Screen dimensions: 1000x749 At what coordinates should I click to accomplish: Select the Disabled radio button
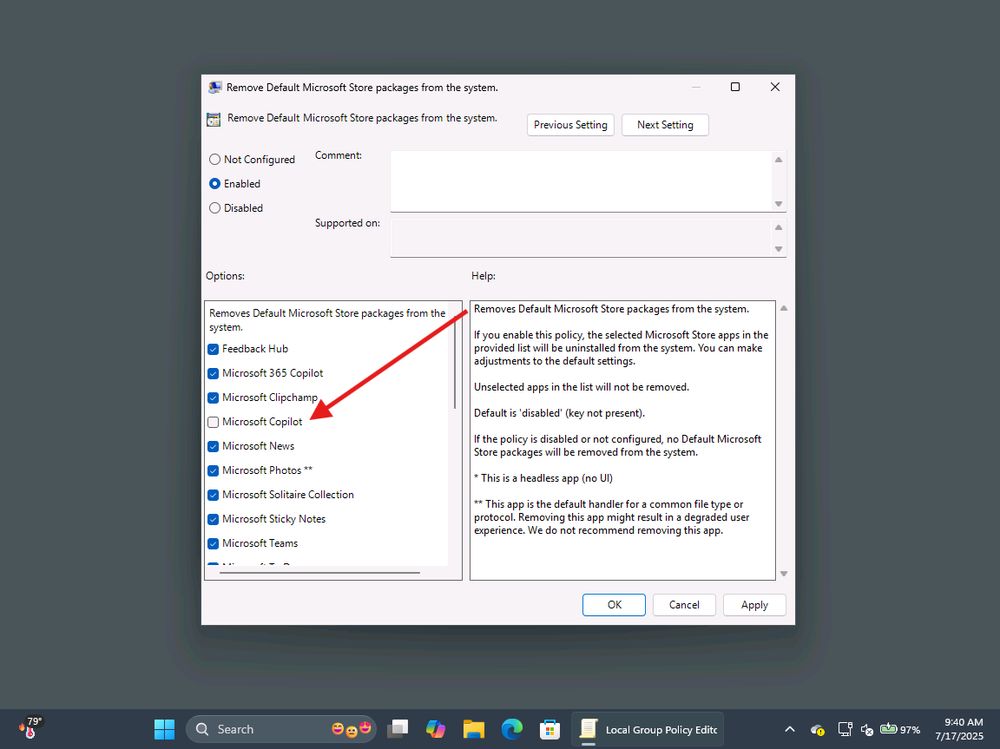click(x=215, y=208)
